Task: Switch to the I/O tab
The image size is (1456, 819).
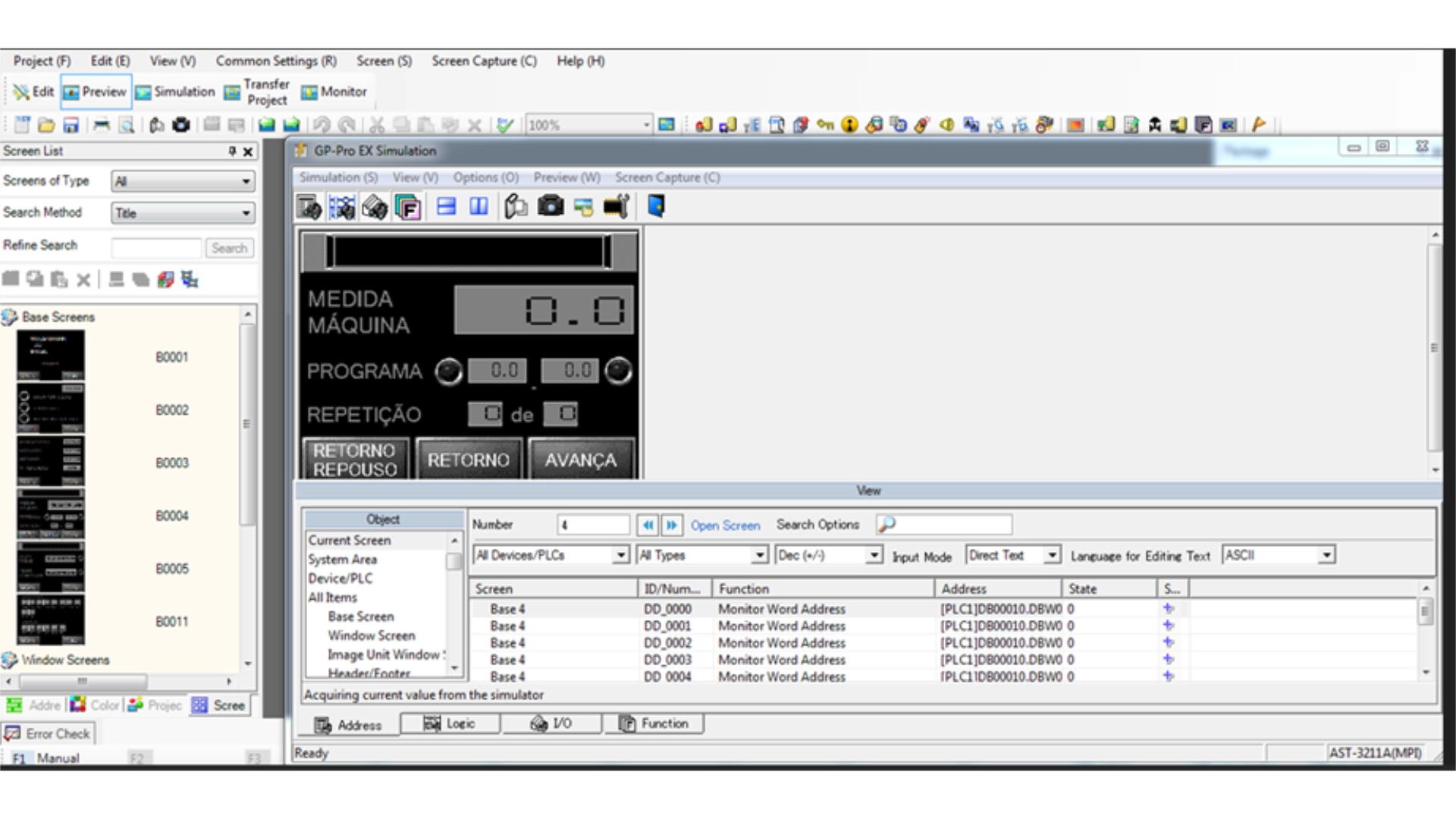Action: [551, 723]
